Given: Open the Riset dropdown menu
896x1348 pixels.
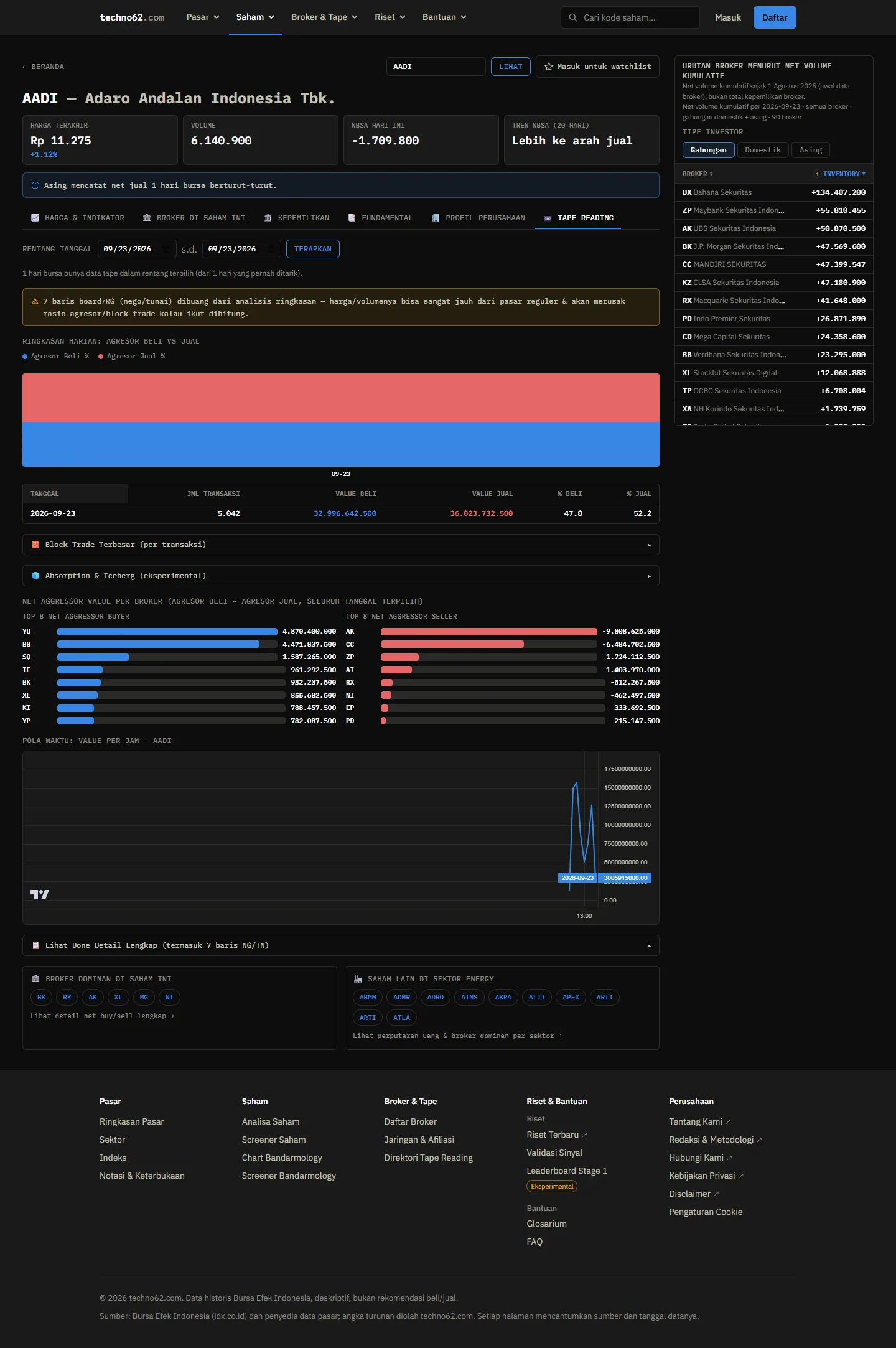Looking at the screenshot, I should 390,17.
